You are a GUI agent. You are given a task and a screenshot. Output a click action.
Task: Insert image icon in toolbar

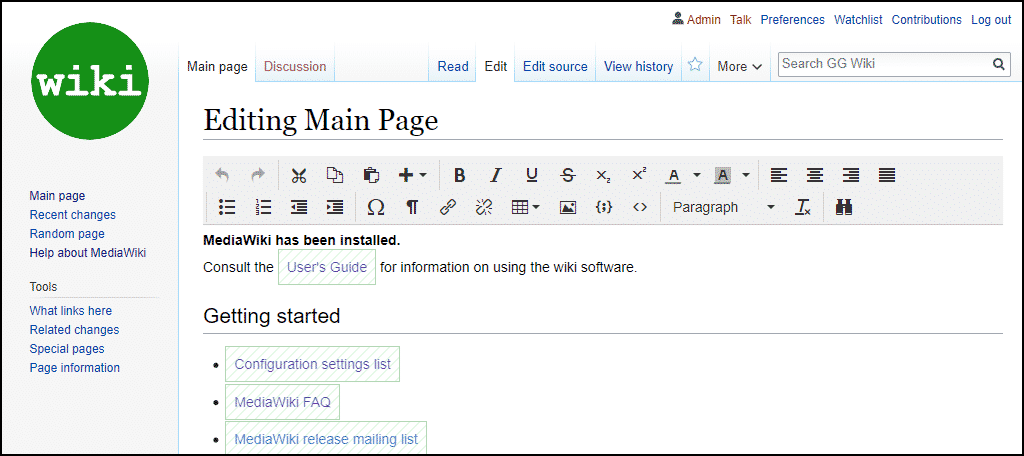568,207
